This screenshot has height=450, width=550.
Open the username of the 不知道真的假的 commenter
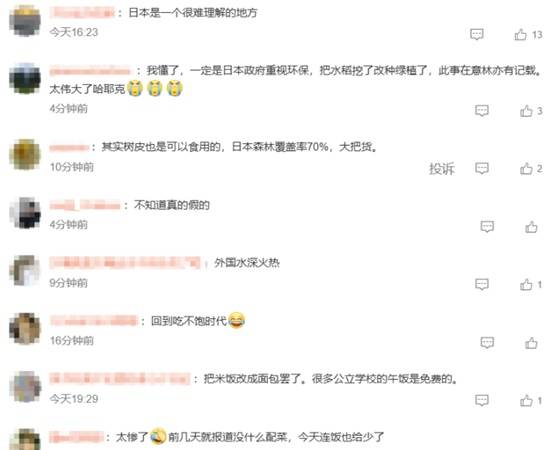(x=85, y=205)
